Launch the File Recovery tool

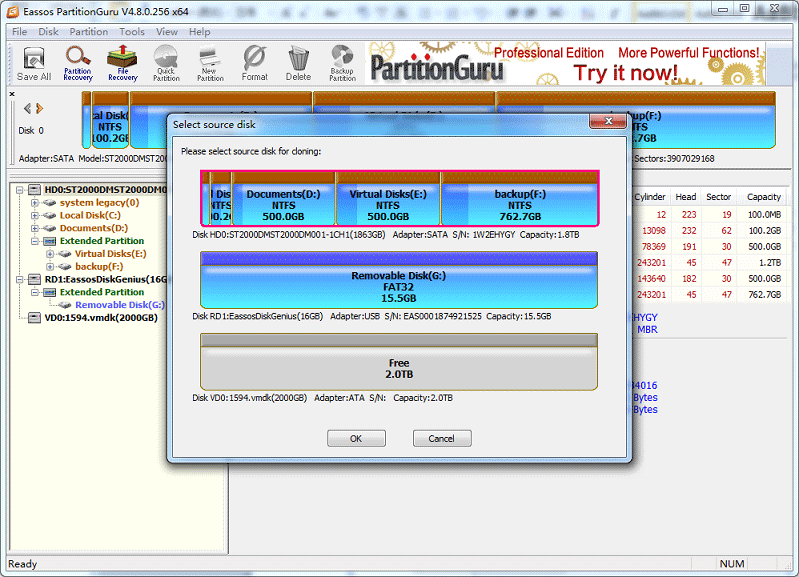122,64
